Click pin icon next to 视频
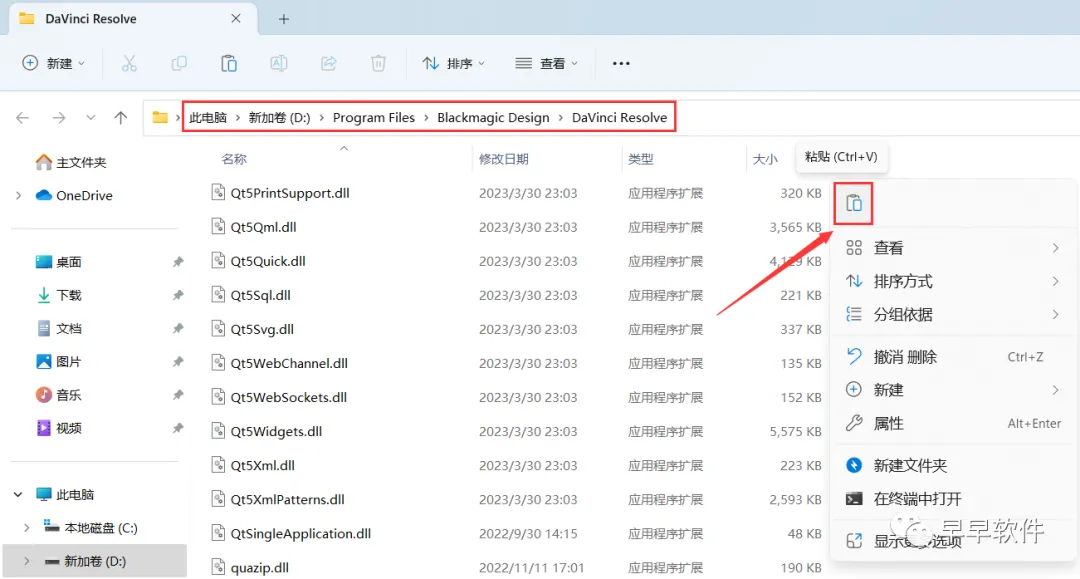1080x579 pixels. (x=178, y=428)
